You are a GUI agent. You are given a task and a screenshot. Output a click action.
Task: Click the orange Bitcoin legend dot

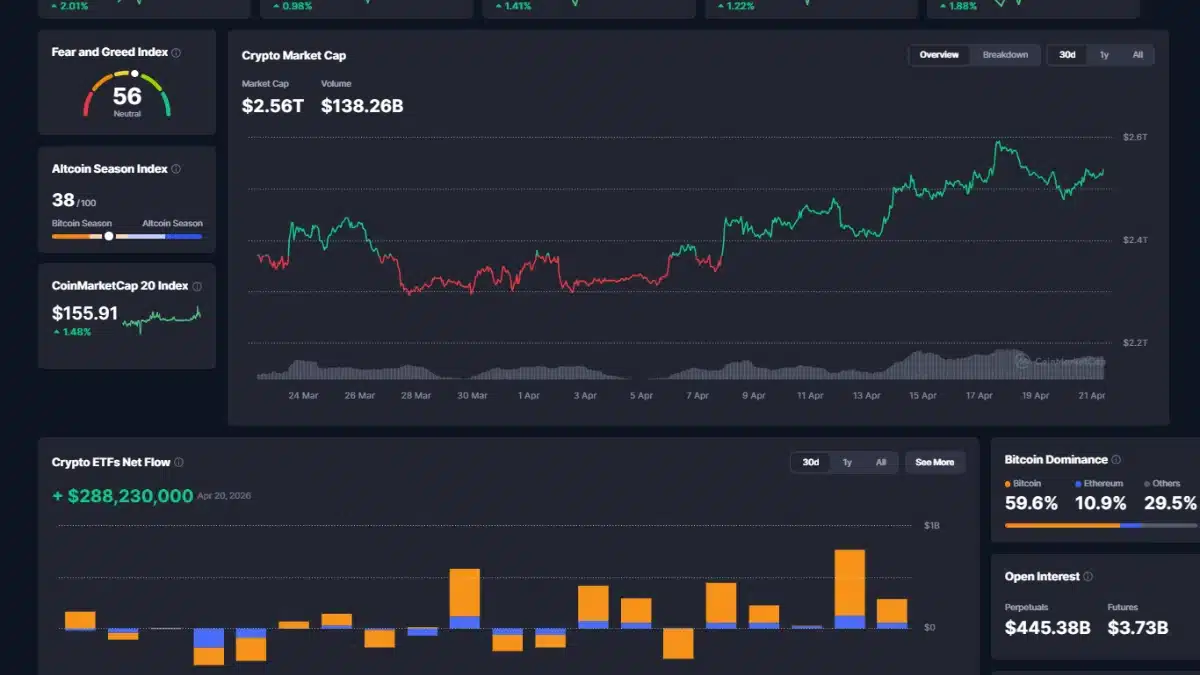pyautogui.click(x=1008, y=484)
